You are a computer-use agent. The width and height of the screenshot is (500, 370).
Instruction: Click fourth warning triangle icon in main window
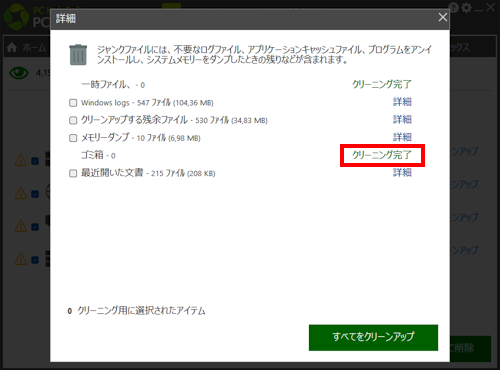click(21, 259)
